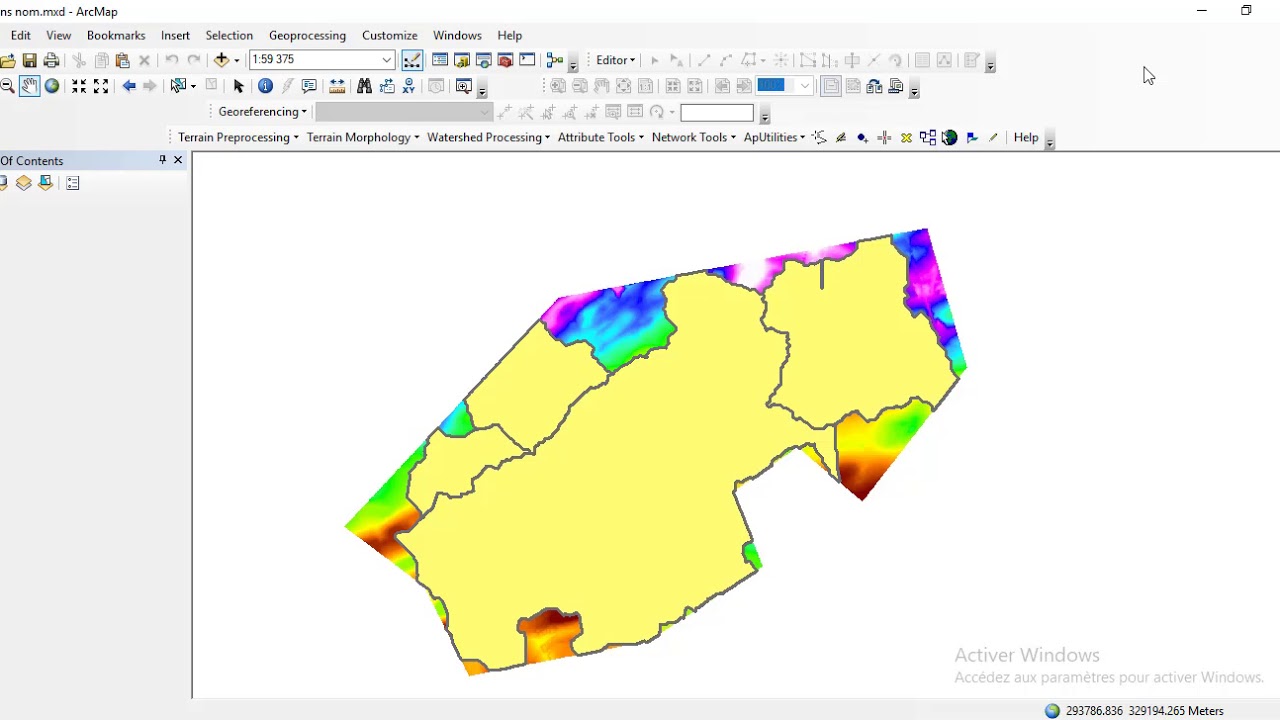Toggle Draft Mode in layout toolbar
The image size is (1280, 720).
pyautogui.click(x=831, y=86)
